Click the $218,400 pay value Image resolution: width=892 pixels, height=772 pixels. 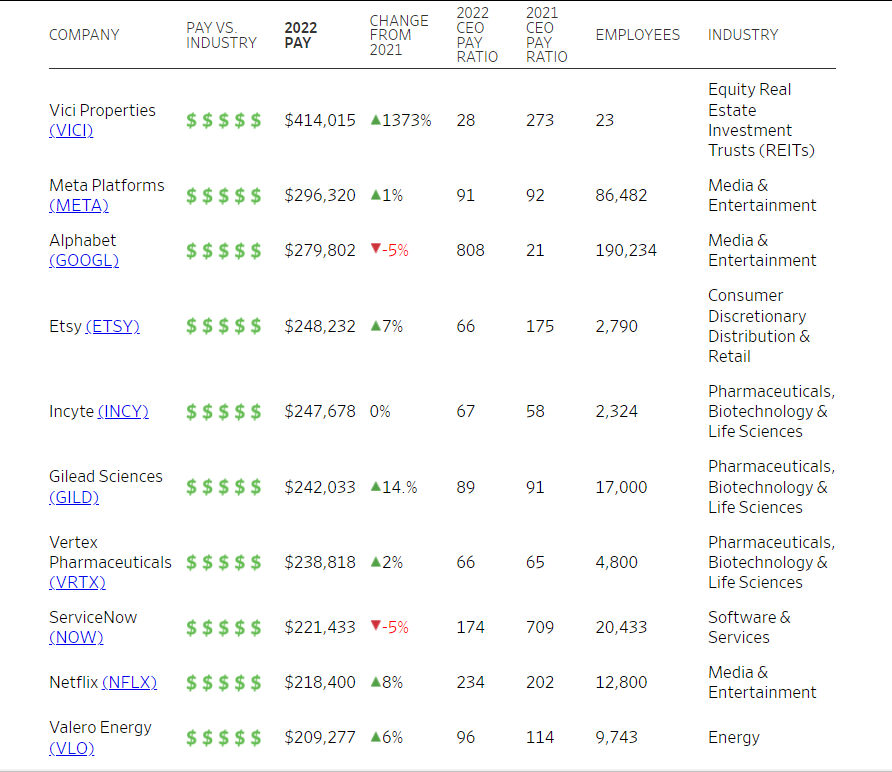[x=320, y=682]
